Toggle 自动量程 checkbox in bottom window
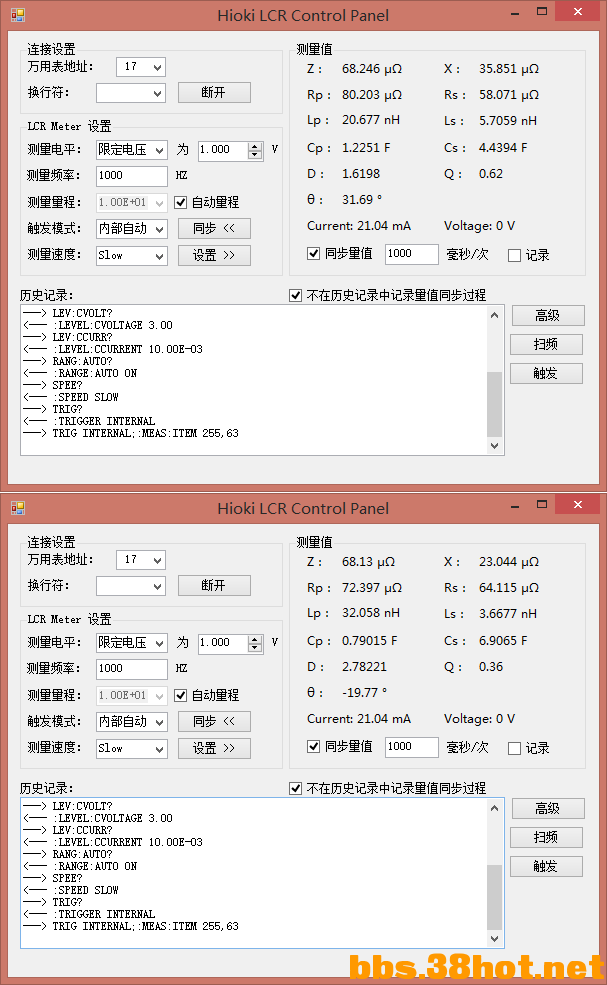The image size is (607, 985). click(x=181, y=695)
